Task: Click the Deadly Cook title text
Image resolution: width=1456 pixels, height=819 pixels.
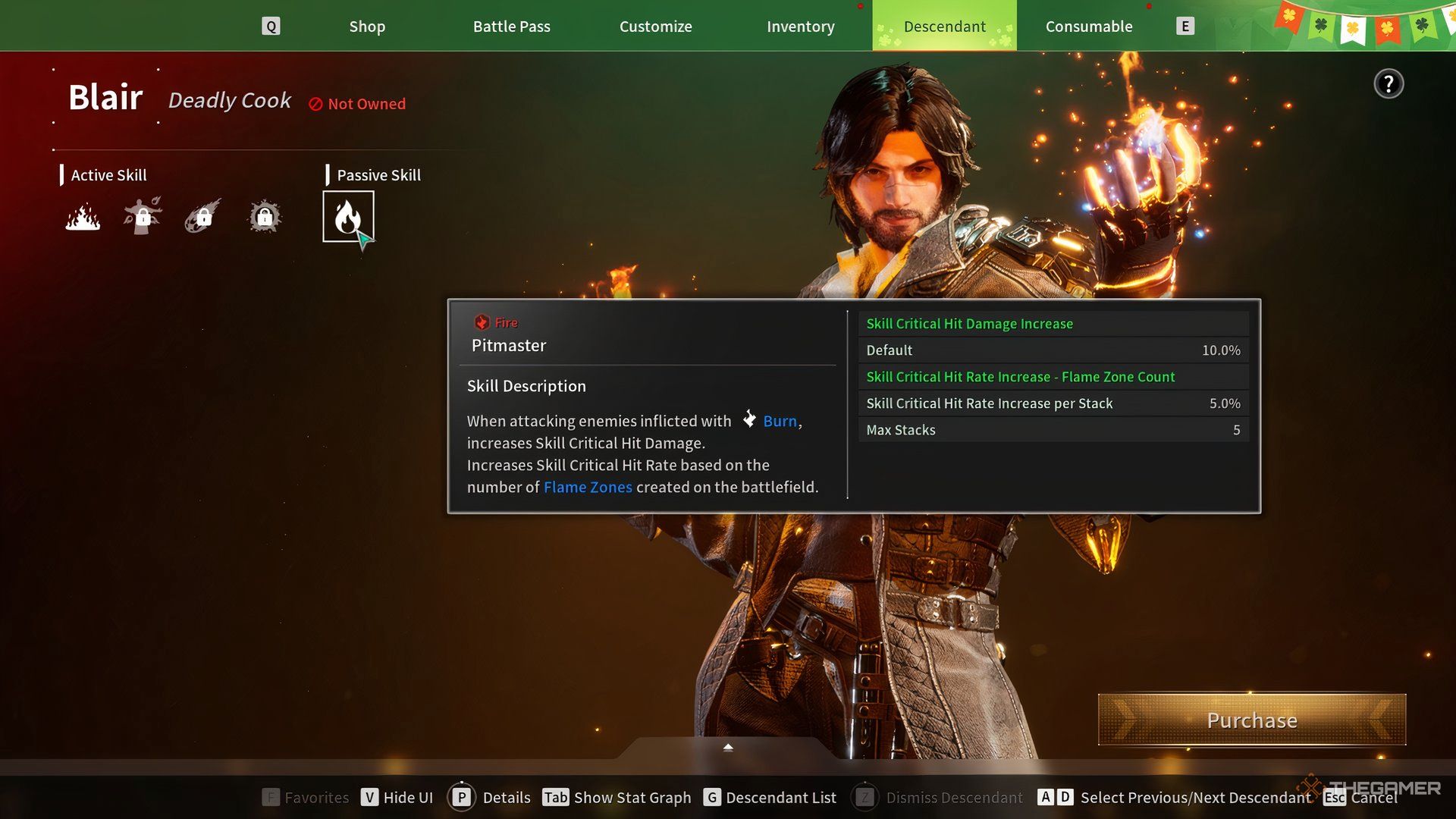Action: coord(229,100)
